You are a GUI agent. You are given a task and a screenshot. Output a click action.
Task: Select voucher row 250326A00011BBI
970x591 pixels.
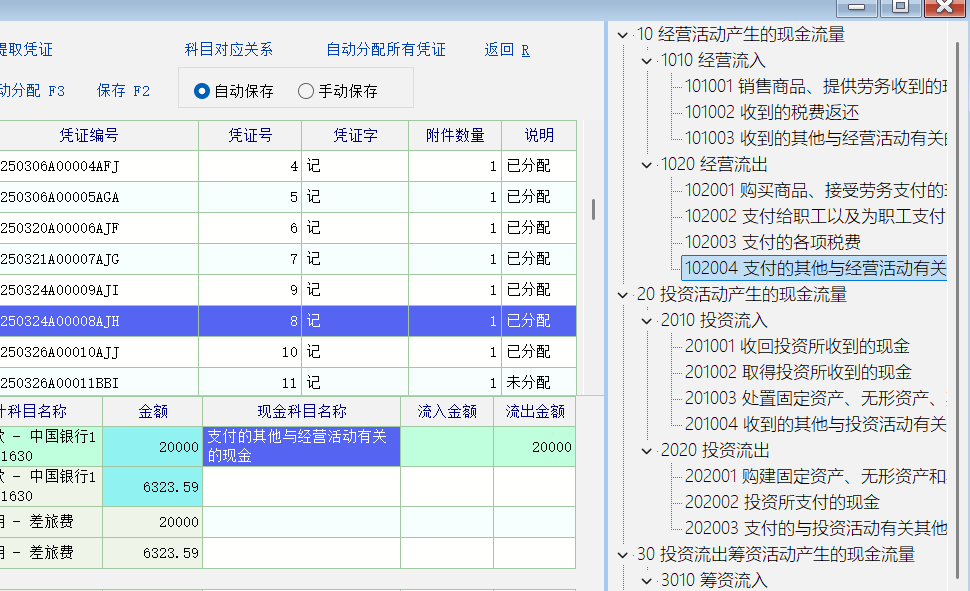[288, 382]
